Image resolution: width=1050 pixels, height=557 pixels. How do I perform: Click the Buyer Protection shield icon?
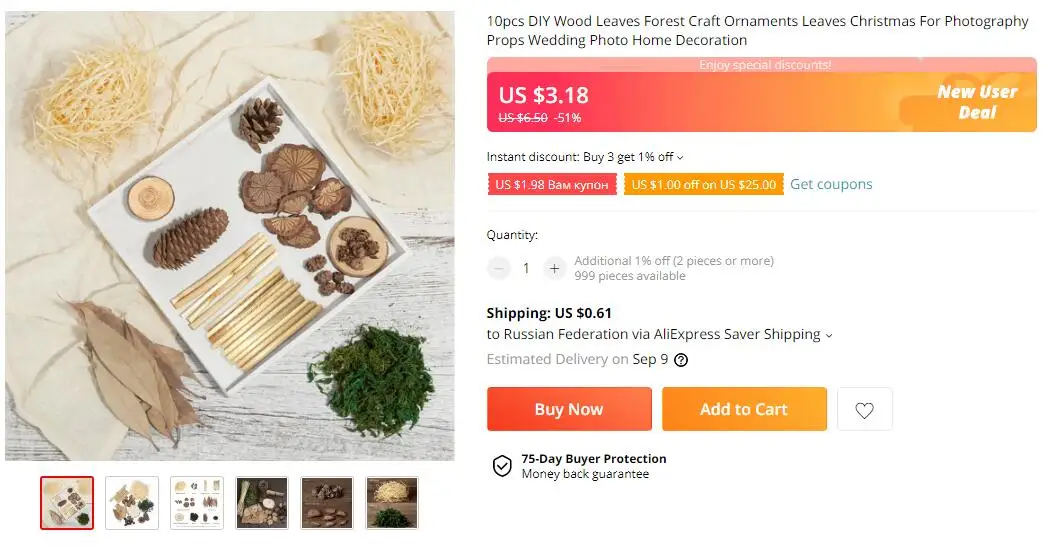(x=502, y=466)
